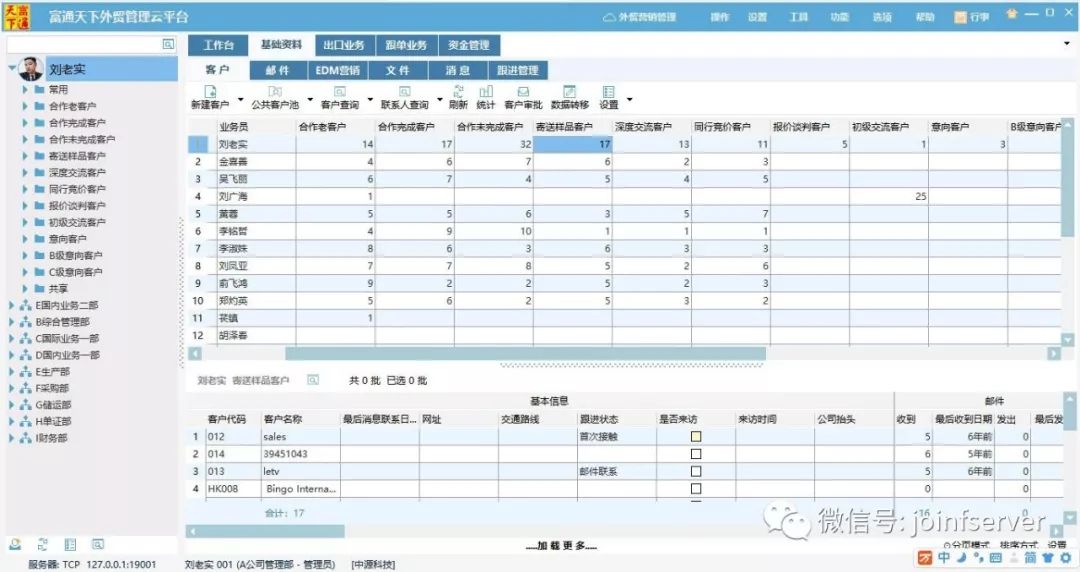Click the refresh icon at sidebar bottom
The width and height of the screenshot is (1080, 572).
[x=43, y=544]
